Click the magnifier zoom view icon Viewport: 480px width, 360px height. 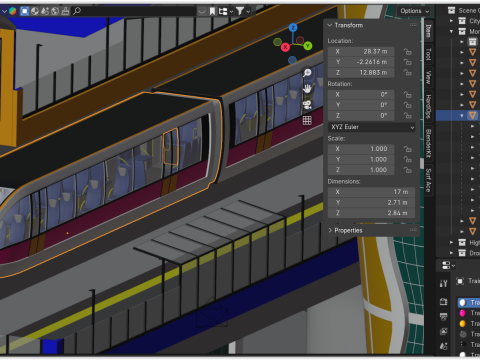(307, 73)
